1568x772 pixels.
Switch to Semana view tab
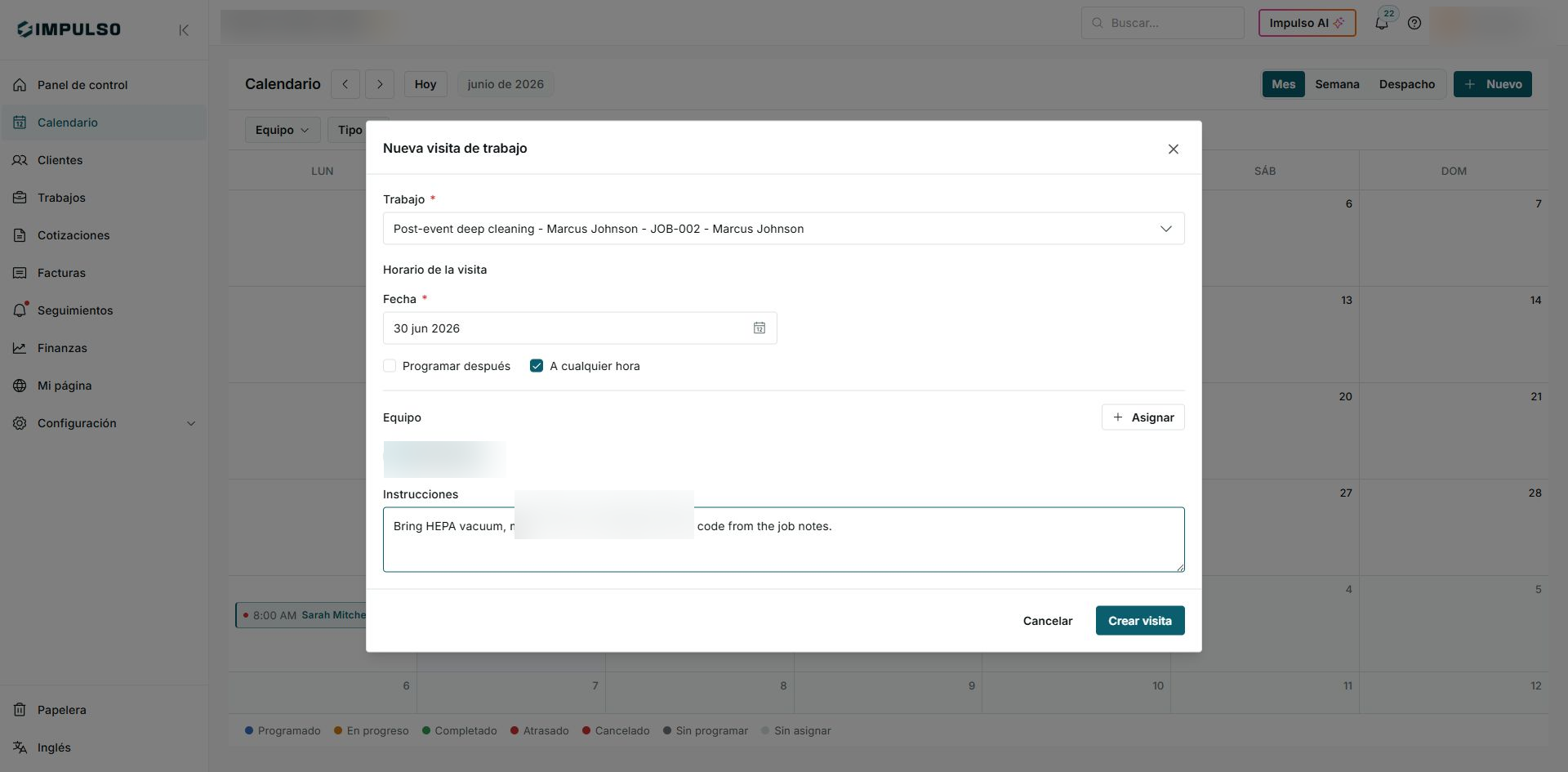pos(1337,84)
